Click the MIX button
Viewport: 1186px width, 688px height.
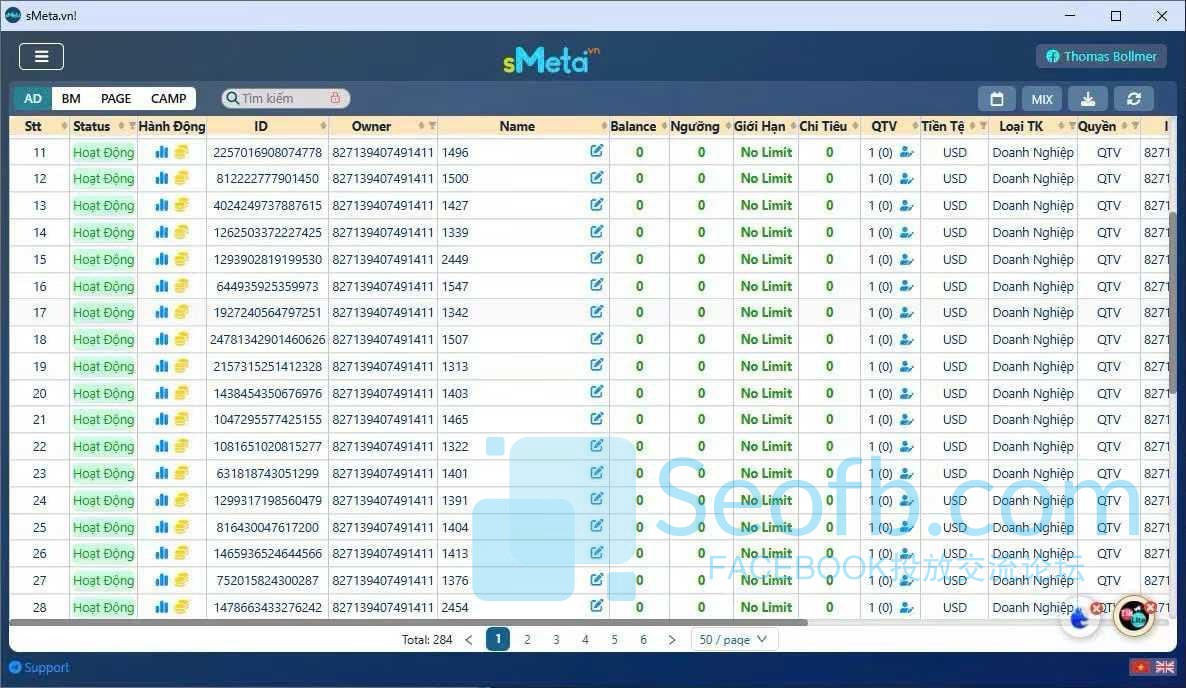point(1042,99)
